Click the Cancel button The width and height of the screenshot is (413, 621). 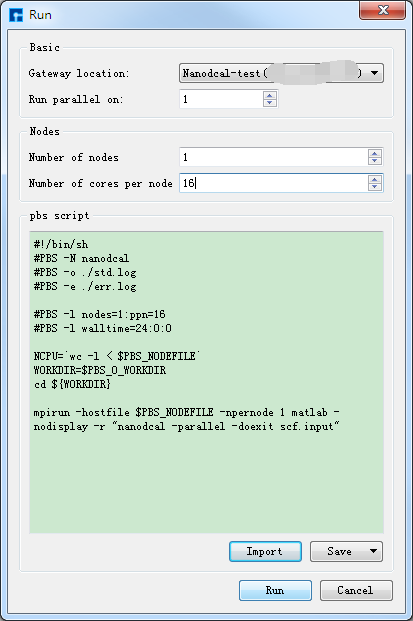(x=356, y=590)
